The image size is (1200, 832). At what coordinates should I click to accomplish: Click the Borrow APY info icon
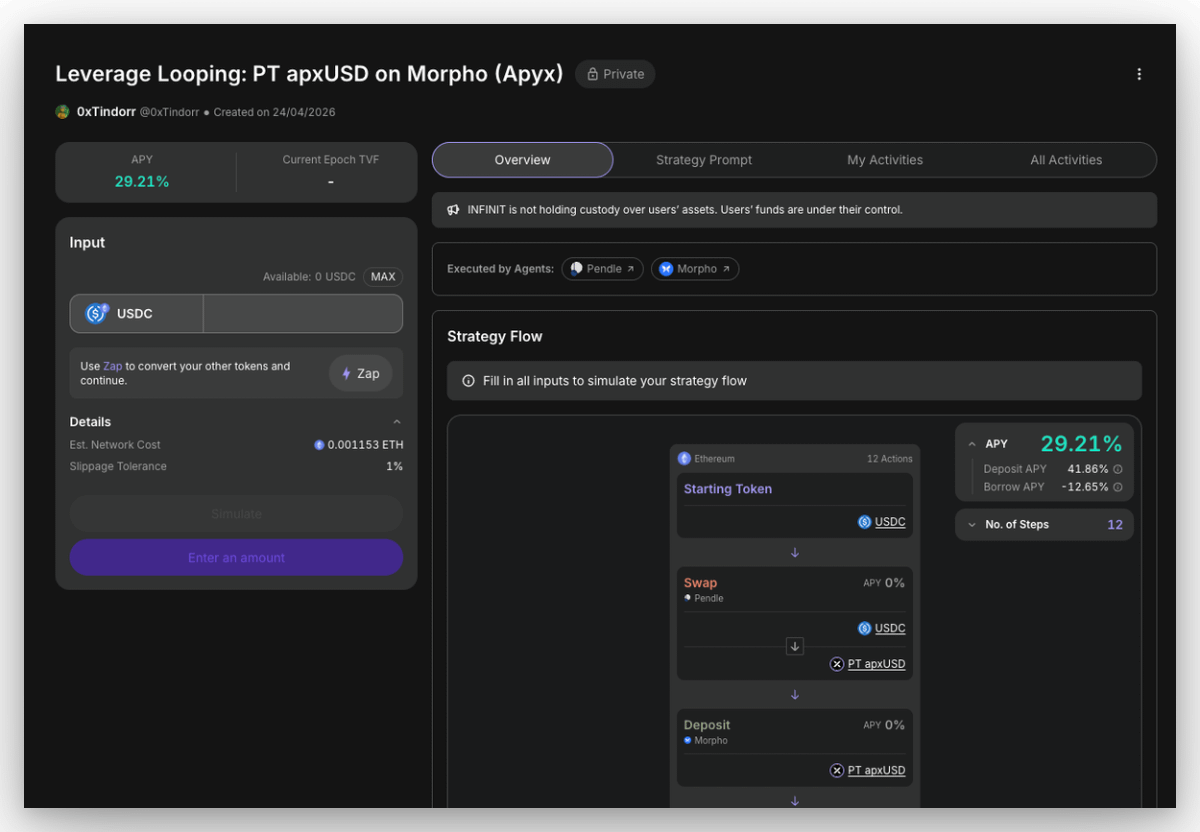click(1118, 487)
